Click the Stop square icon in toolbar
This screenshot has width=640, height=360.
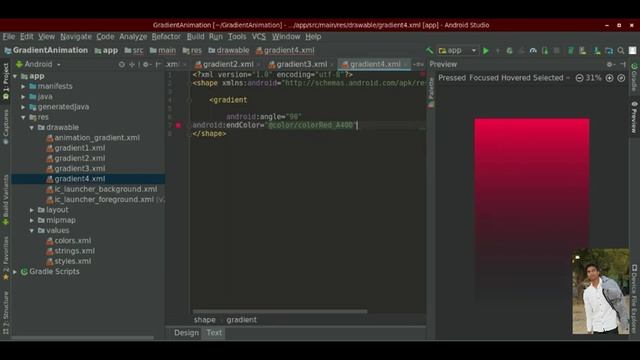pos(556,51)
